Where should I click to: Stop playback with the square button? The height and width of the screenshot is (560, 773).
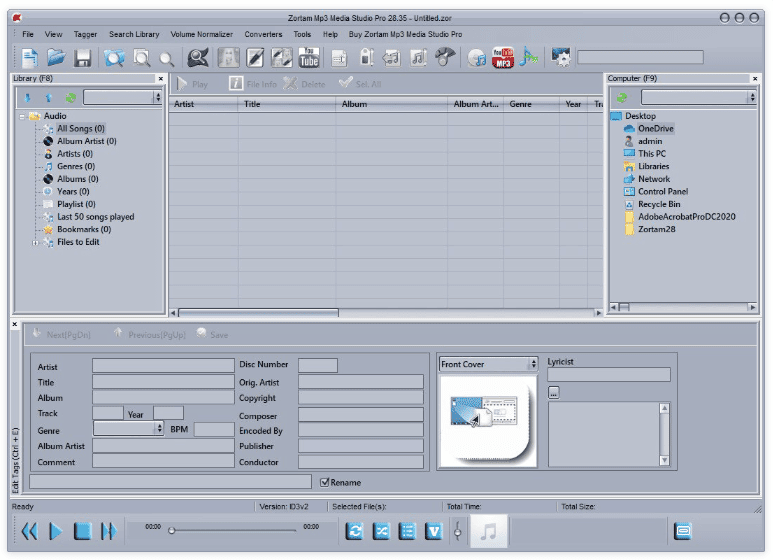tap(82, 531)
